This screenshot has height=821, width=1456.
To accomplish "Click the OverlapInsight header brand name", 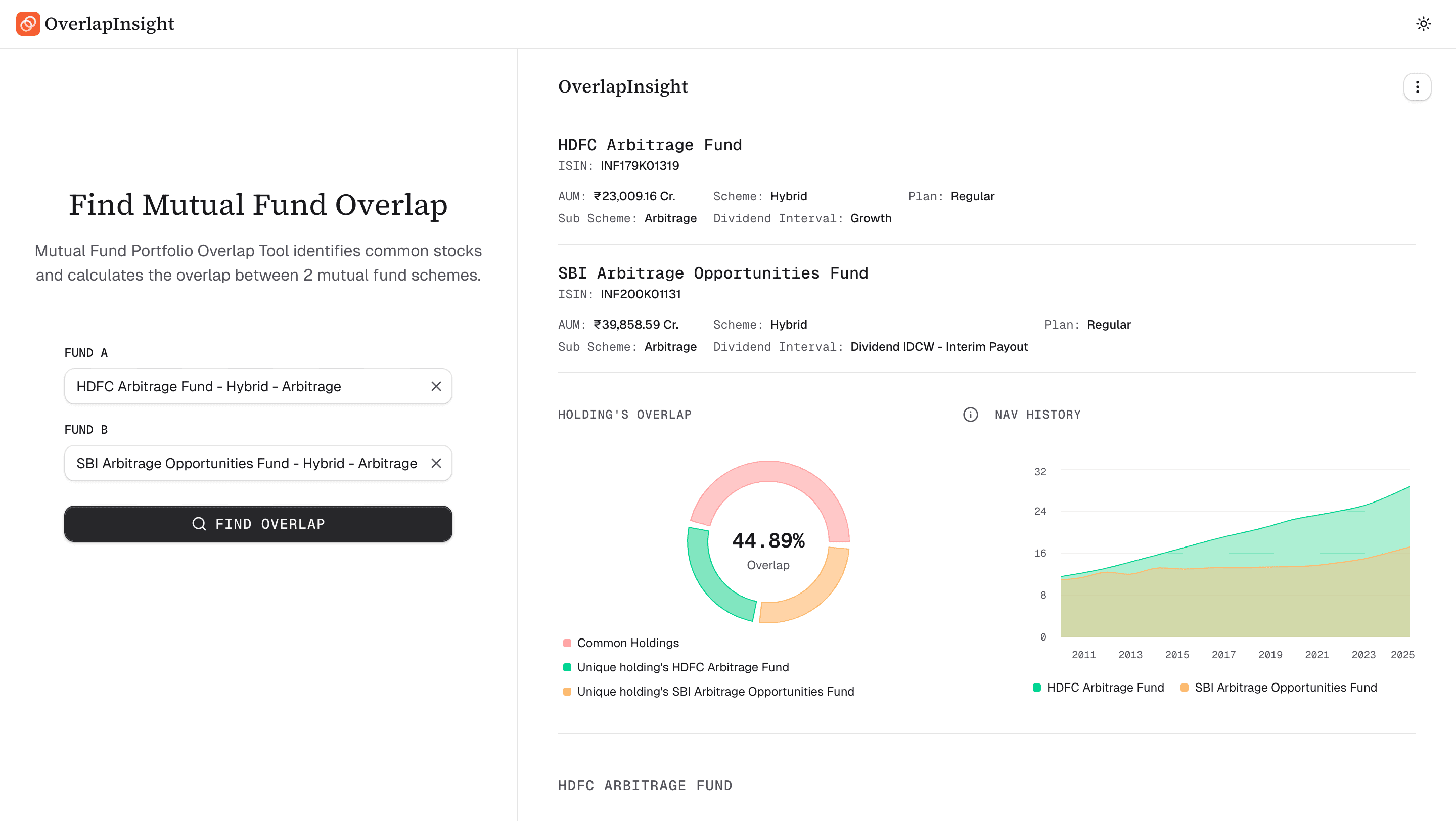I will 109,24.
